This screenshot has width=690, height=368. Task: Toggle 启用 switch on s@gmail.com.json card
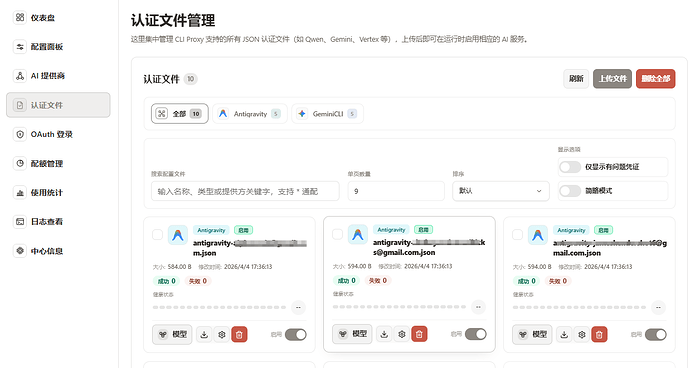475,334
